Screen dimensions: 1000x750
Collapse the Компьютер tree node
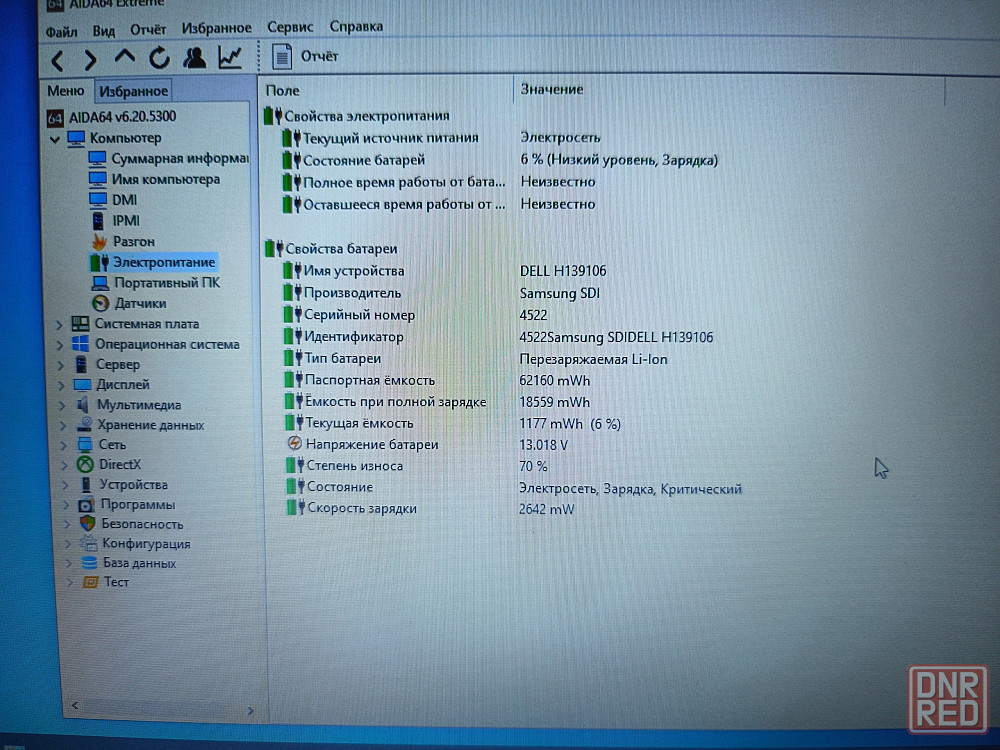[55, 138]
